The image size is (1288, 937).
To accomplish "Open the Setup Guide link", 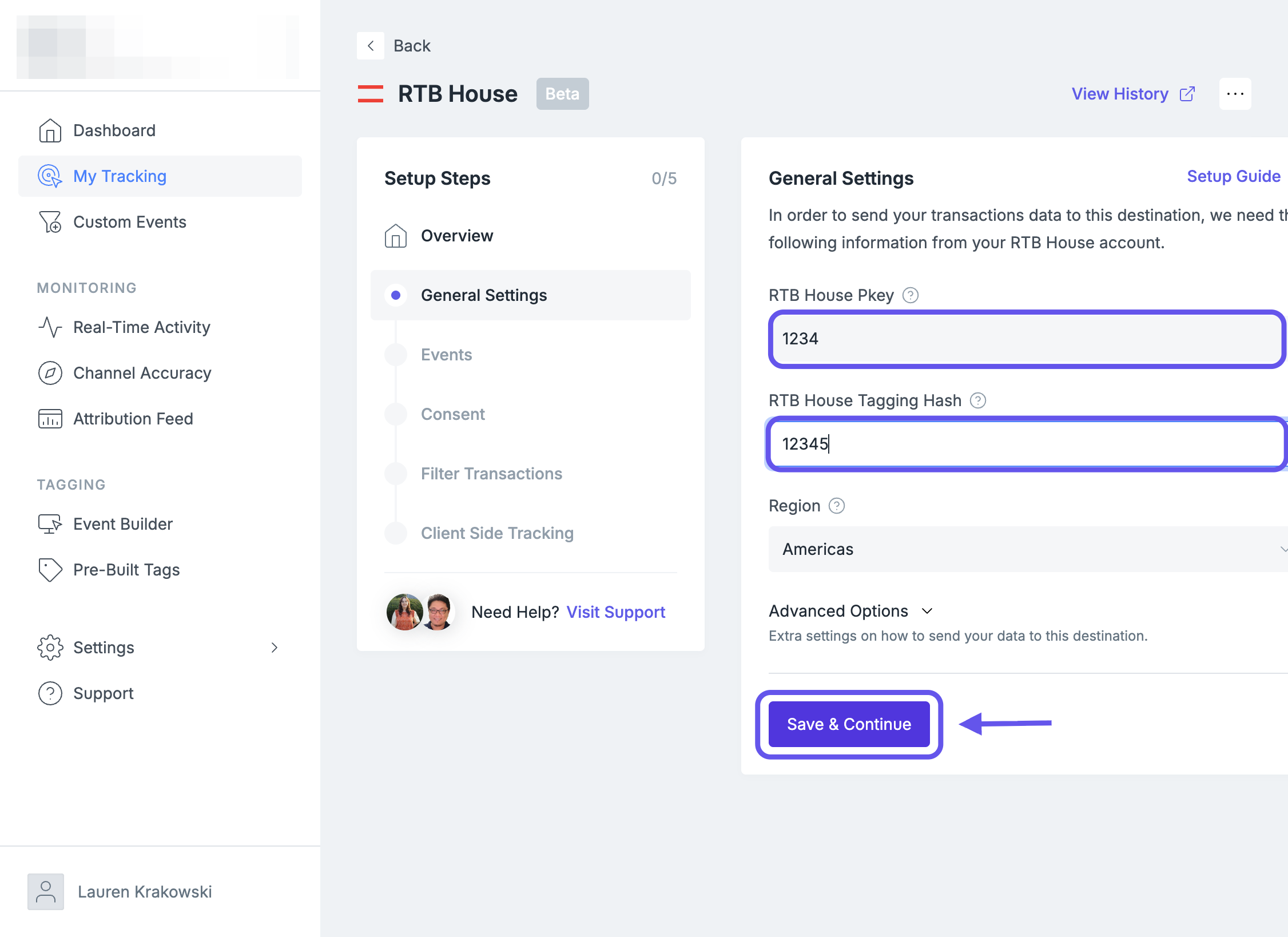I will tap(1234, 176).
